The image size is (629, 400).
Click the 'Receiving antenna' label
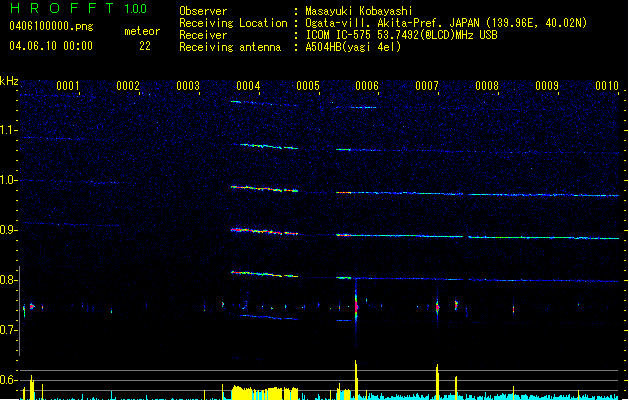click(x=230, y=47)
